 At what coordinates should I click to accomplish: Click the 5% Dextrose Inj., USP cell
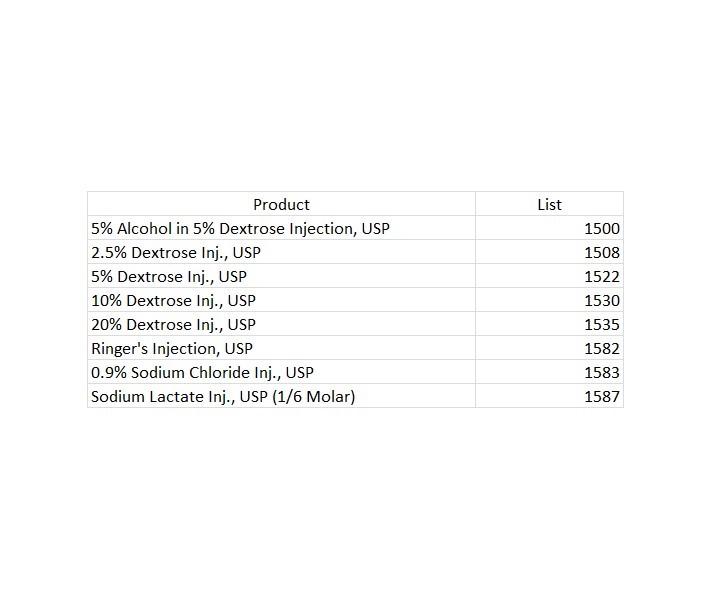(x=169, y=276)
